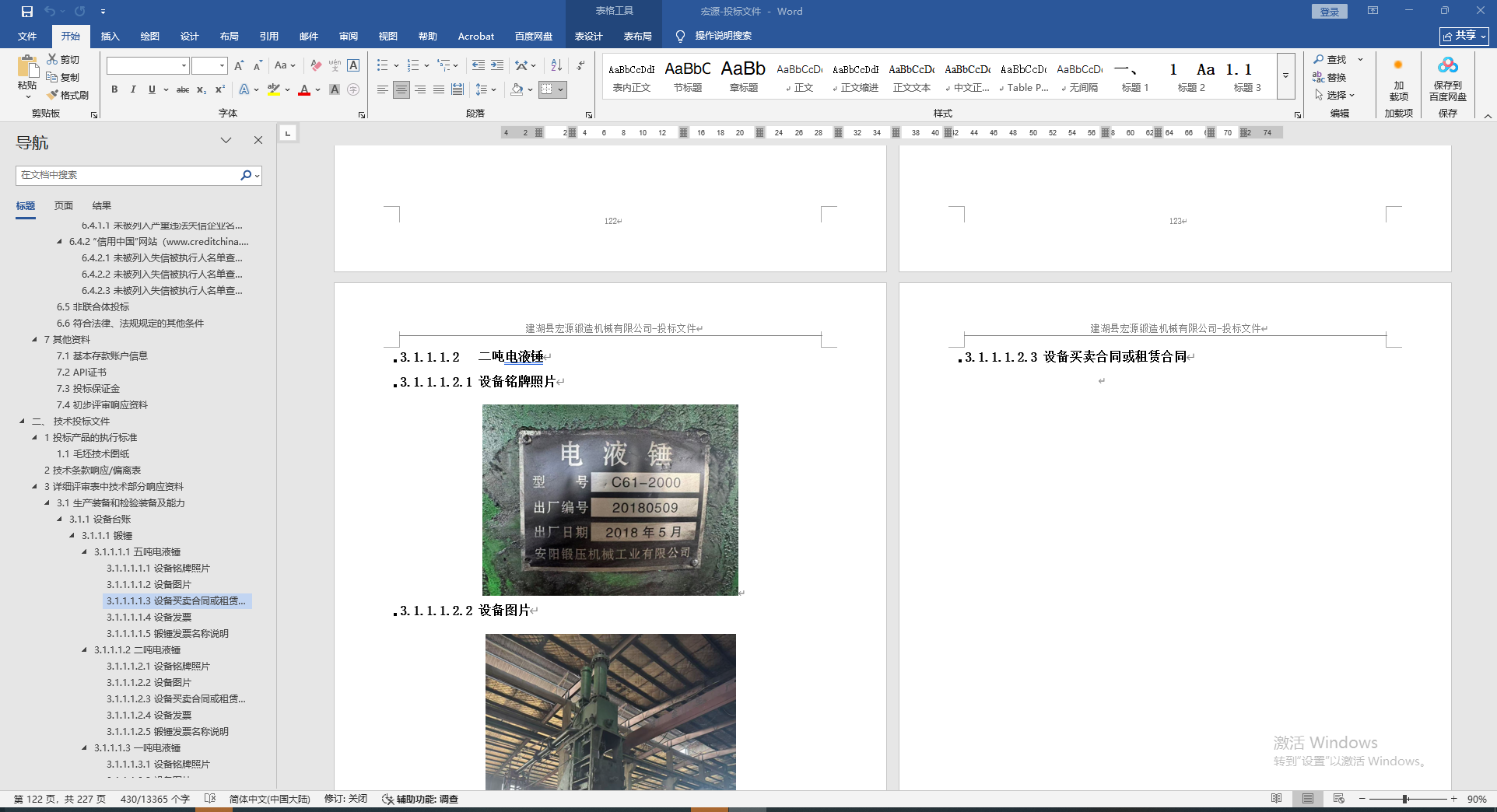Click the zoom slider handle
This screenshot has height=812, width=1497.
pos(1405,799)
